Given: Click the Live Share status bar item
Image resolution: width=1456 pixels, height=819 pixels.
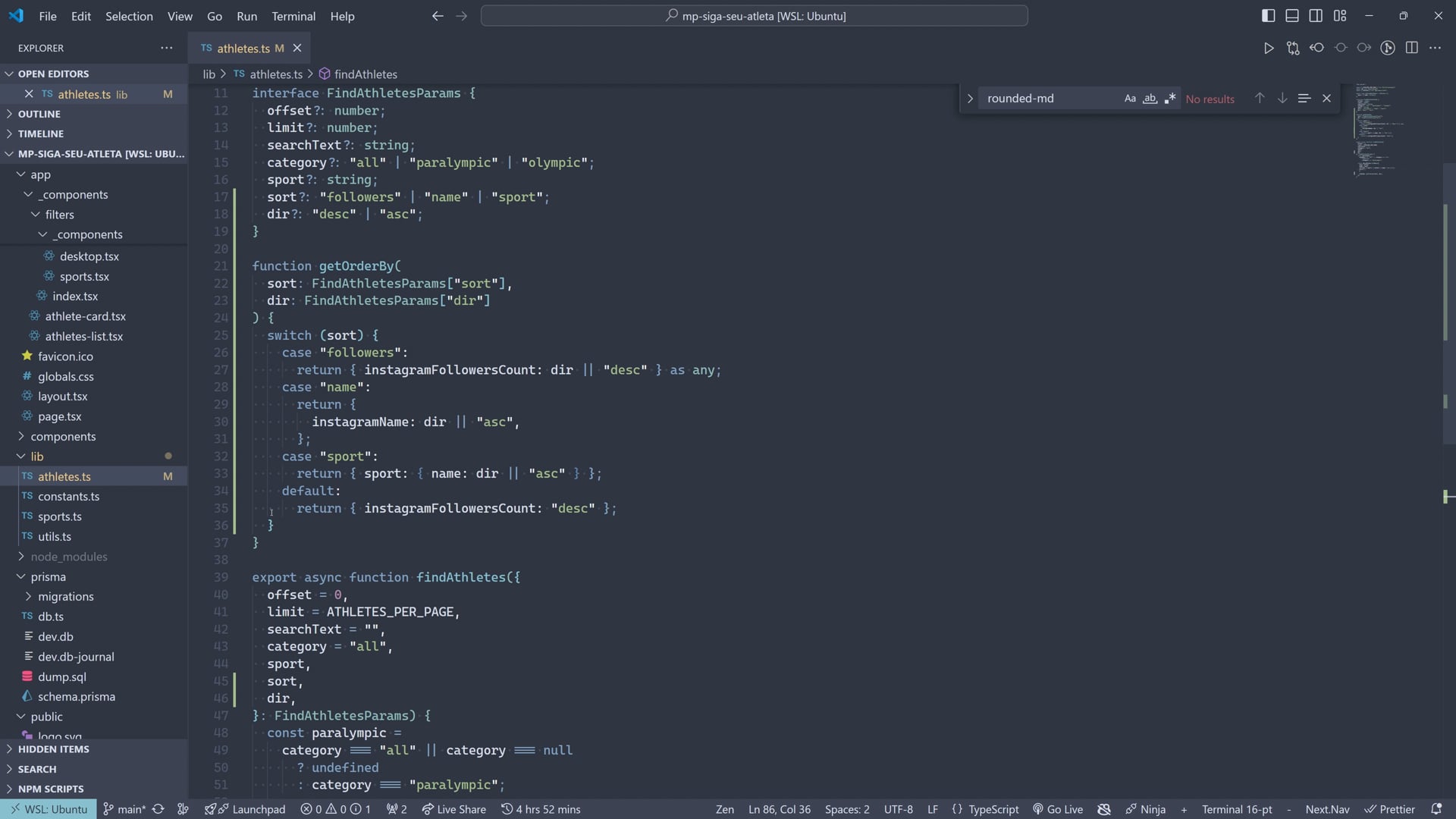Looking at the screenshot, I should 453,809.
